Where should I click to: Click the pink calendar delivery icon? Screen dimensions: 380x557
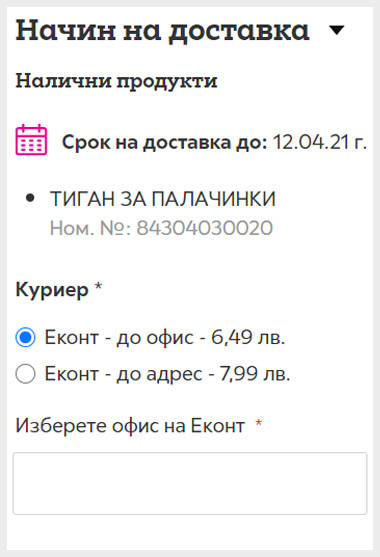pos(31,140)
